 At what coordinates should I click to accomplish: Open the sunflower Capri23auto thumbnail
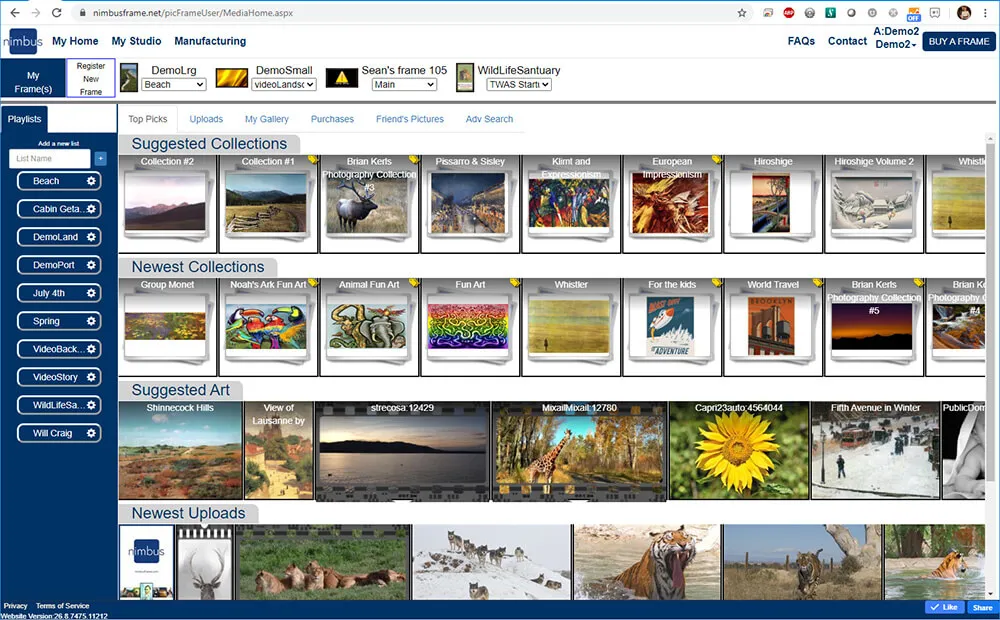tap(739, 450)
